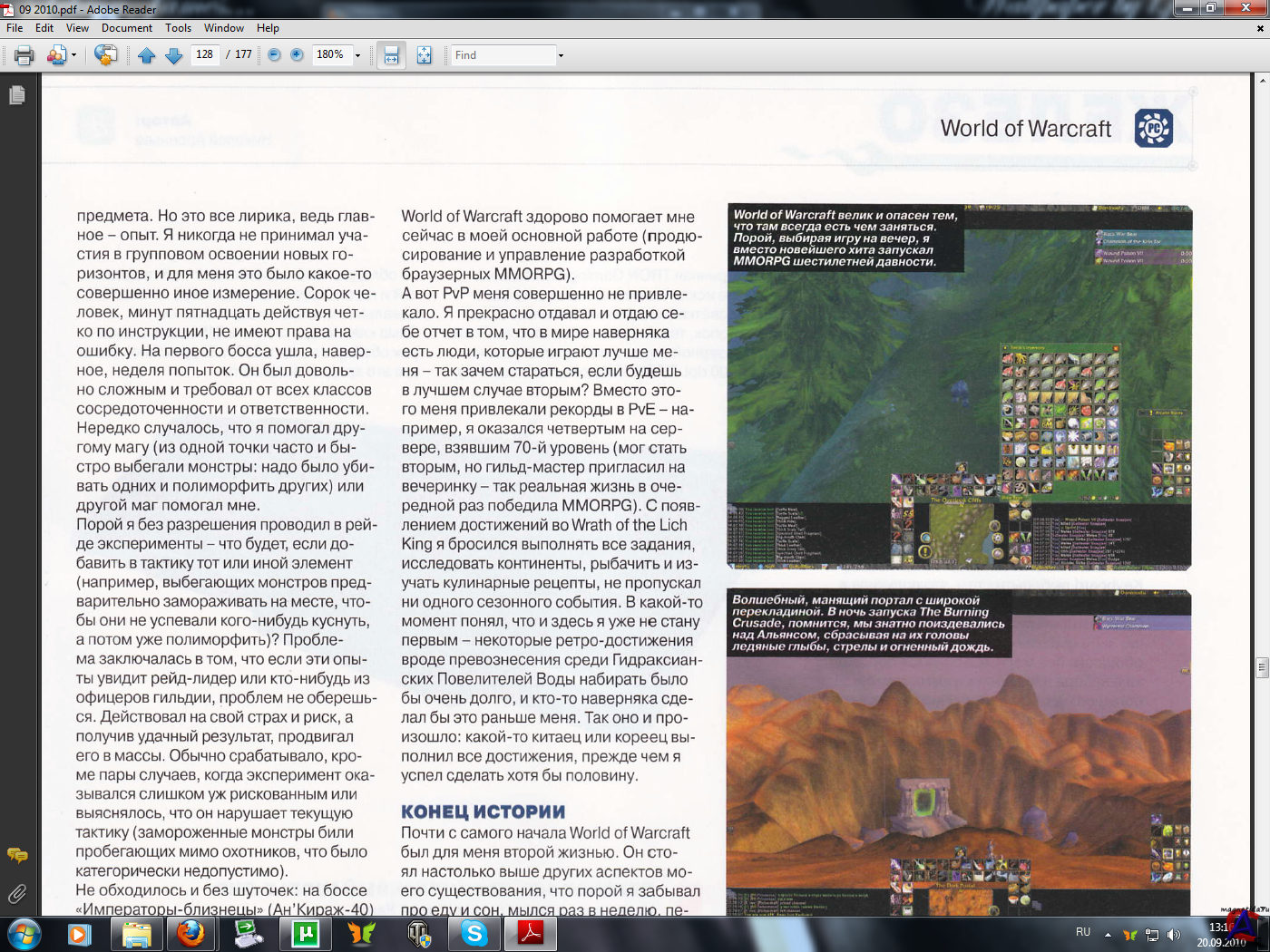The image size is (1270, 952).
Task: Open the Tools menu
Action: click(x=178, y=28)
